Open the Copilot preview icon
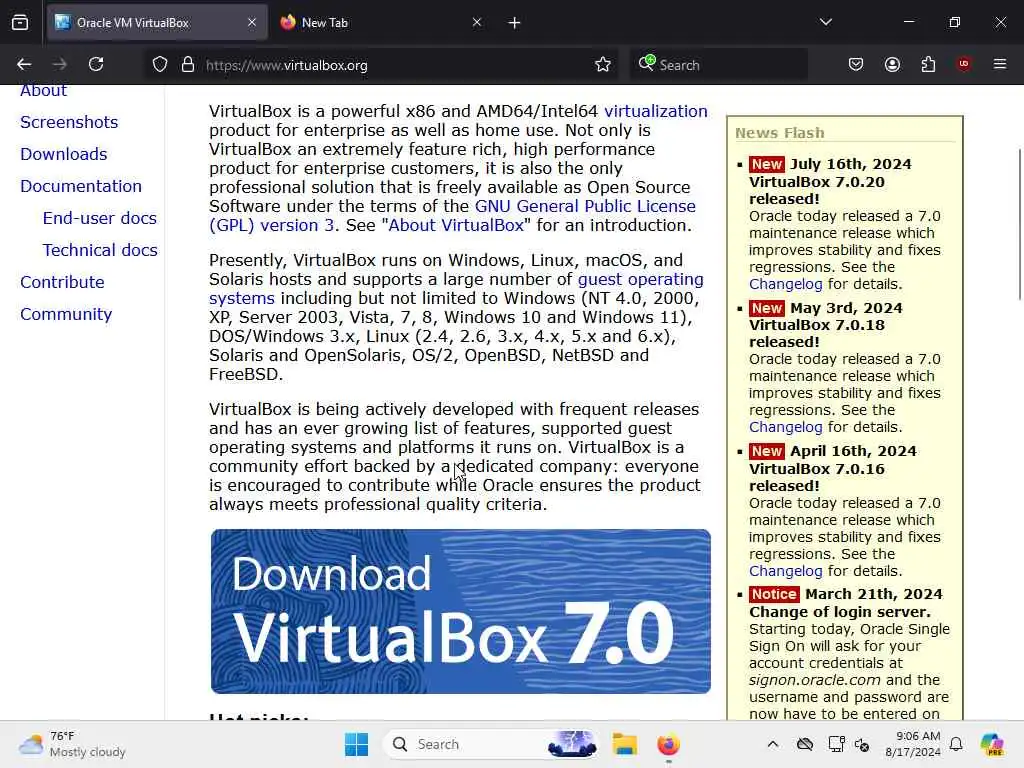1024x768 pixels. (993, 744)
